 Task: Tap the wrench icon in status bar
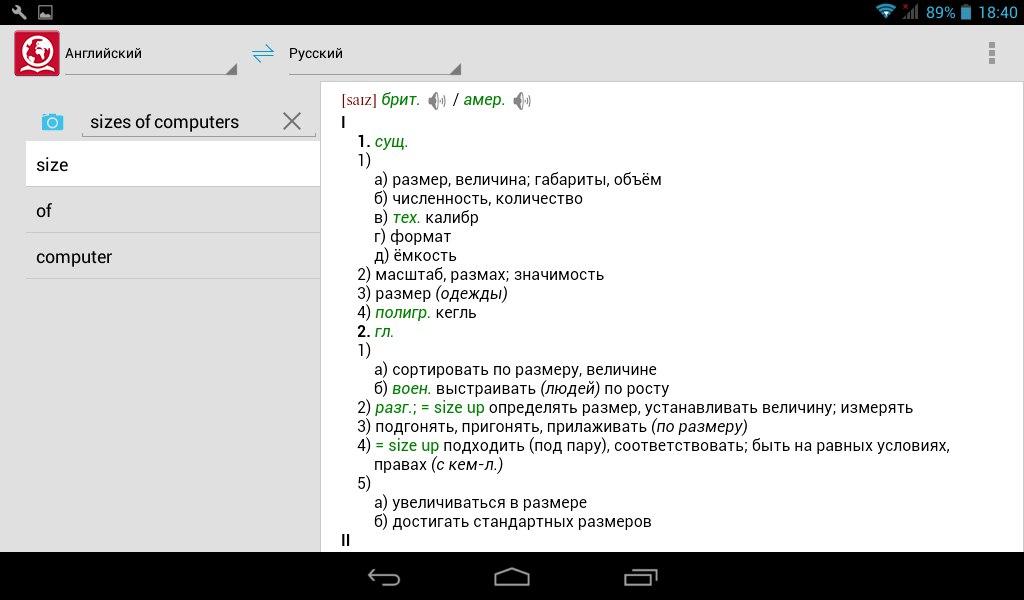pos(19,12)
